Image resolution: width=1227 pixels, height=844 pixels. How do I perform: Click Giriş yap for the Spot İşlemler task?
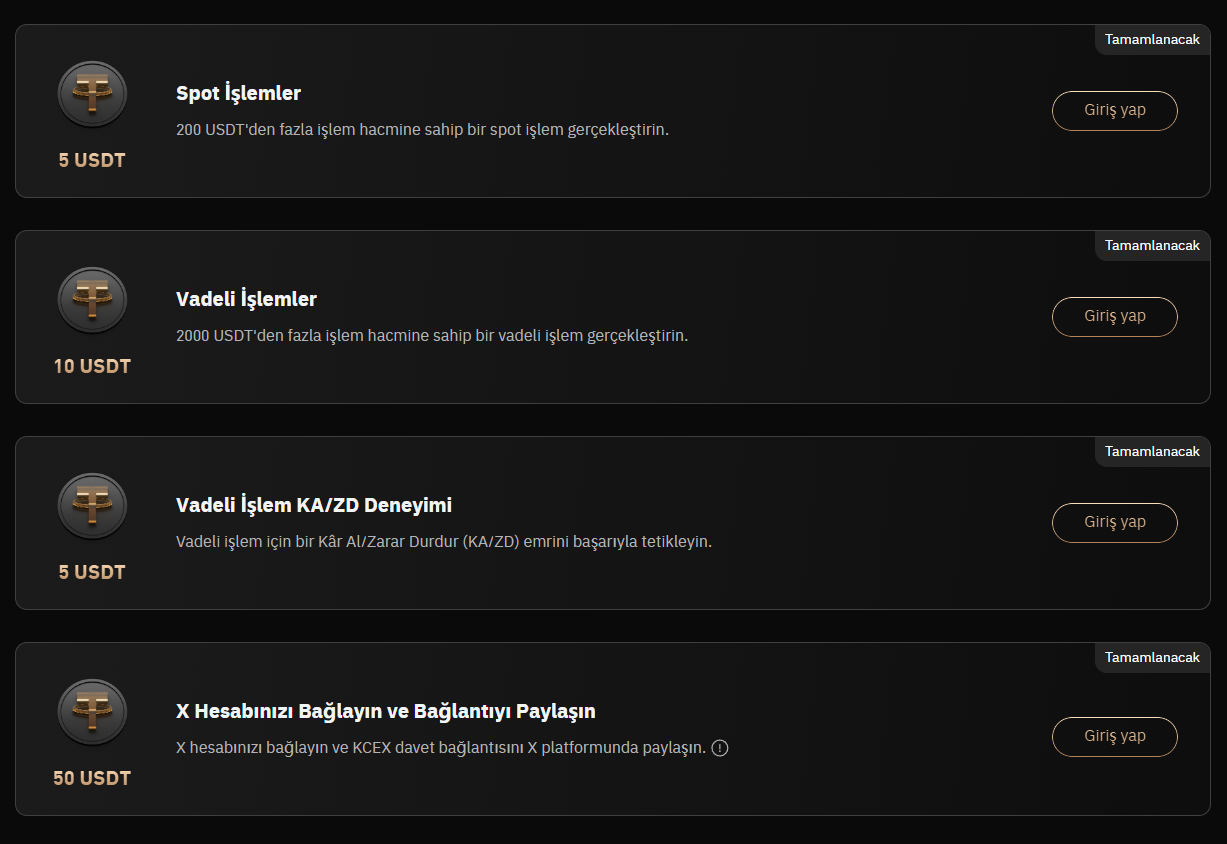click(x=1115, y=110)
